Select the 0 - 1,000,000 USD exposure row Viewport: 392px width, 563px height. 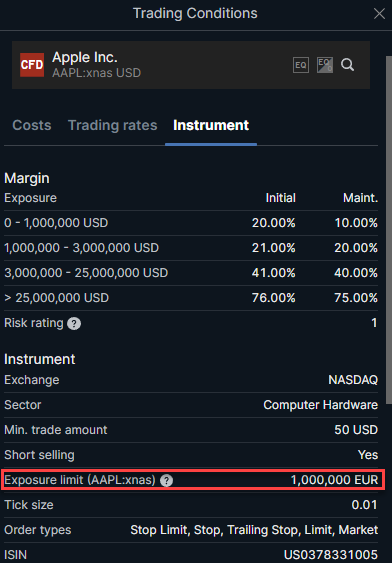tap(191, 223)
